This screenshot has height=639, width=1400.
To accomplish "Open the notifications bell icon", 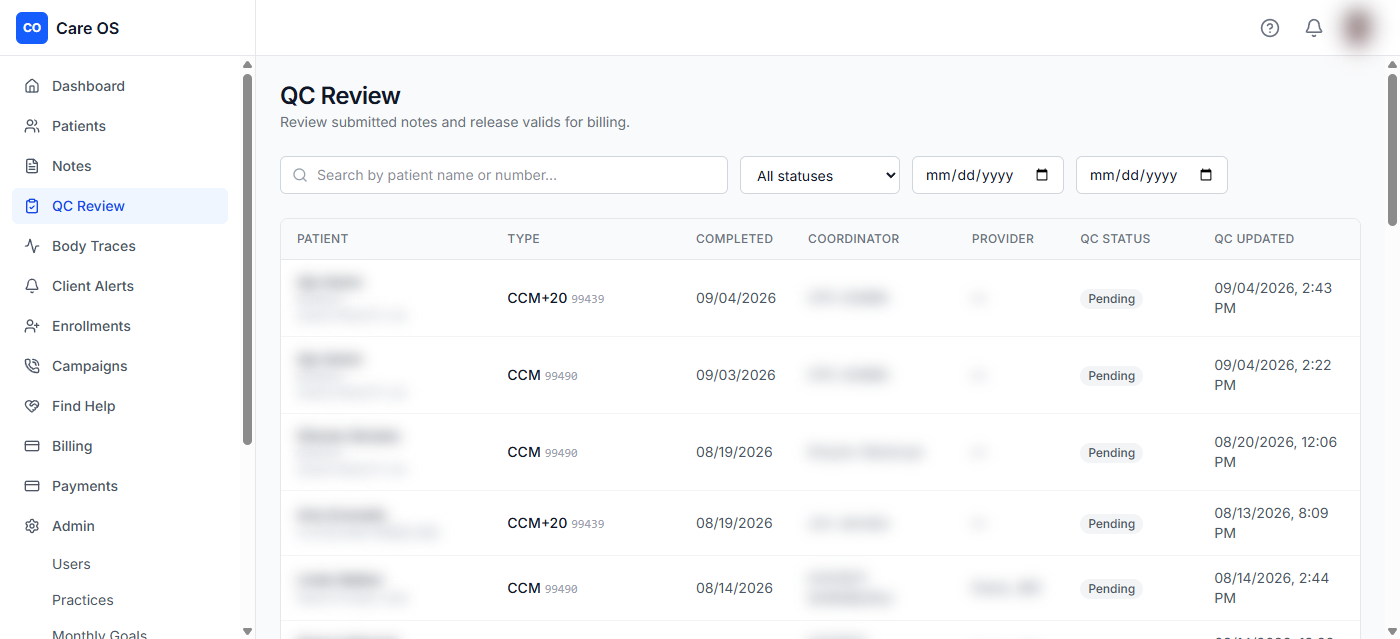I will point(1314,28).
